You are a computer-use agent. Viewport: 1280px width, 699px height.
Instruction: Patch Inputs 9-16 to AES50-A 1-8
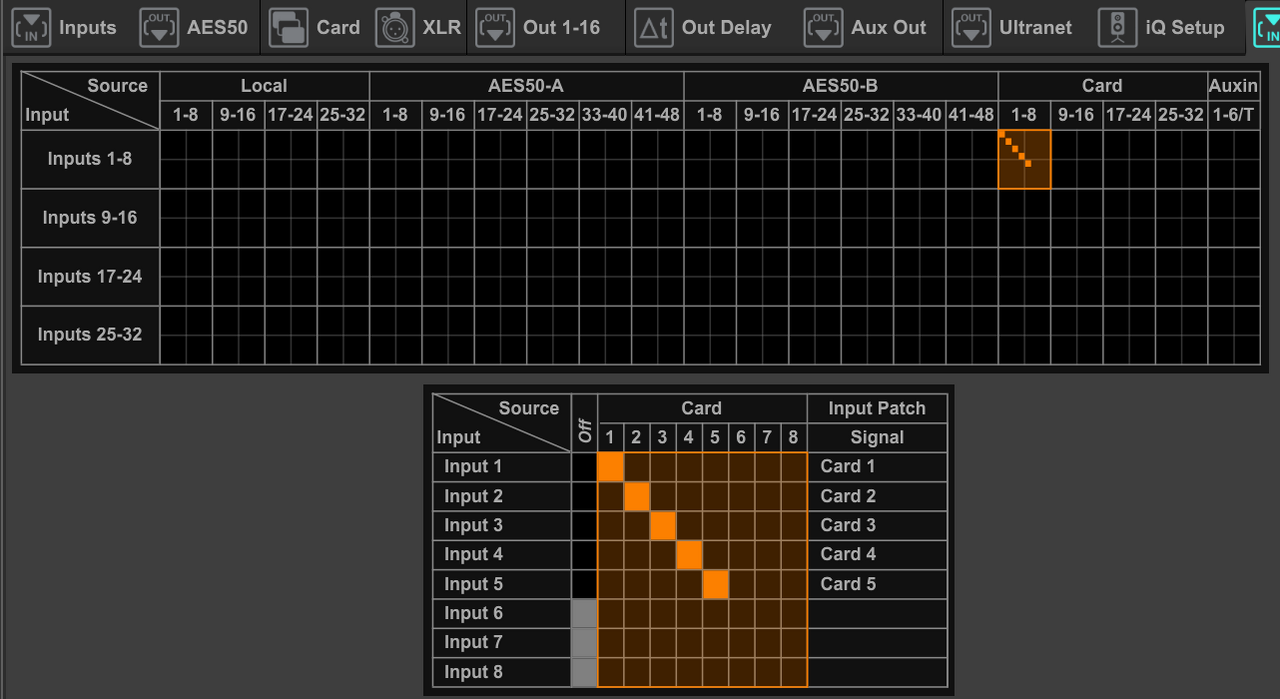pyautogui.click(x=395, y=218)
